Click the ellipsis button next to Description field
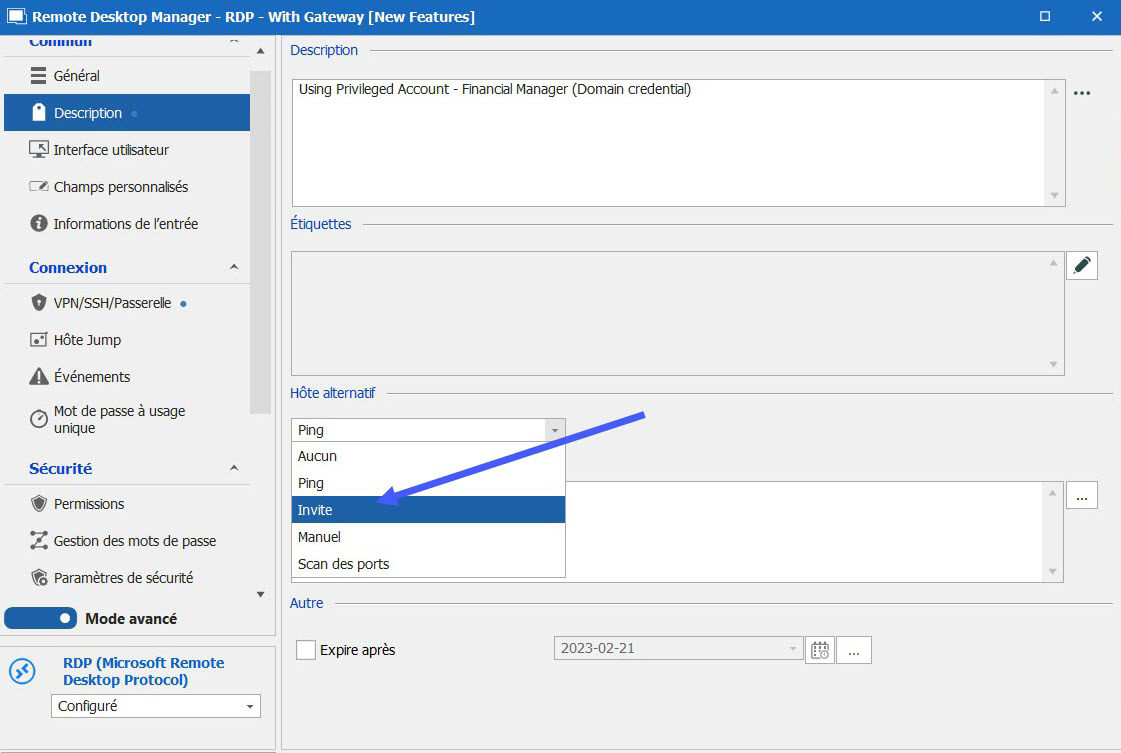The width and height of the screenshot is (1121, 753). 1081,93
